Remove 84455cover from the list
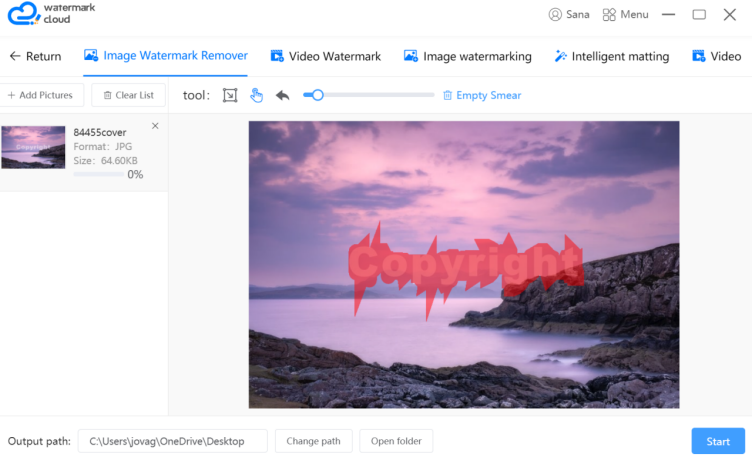This screenshot has width=753, height=457. [x=155, y=126]
